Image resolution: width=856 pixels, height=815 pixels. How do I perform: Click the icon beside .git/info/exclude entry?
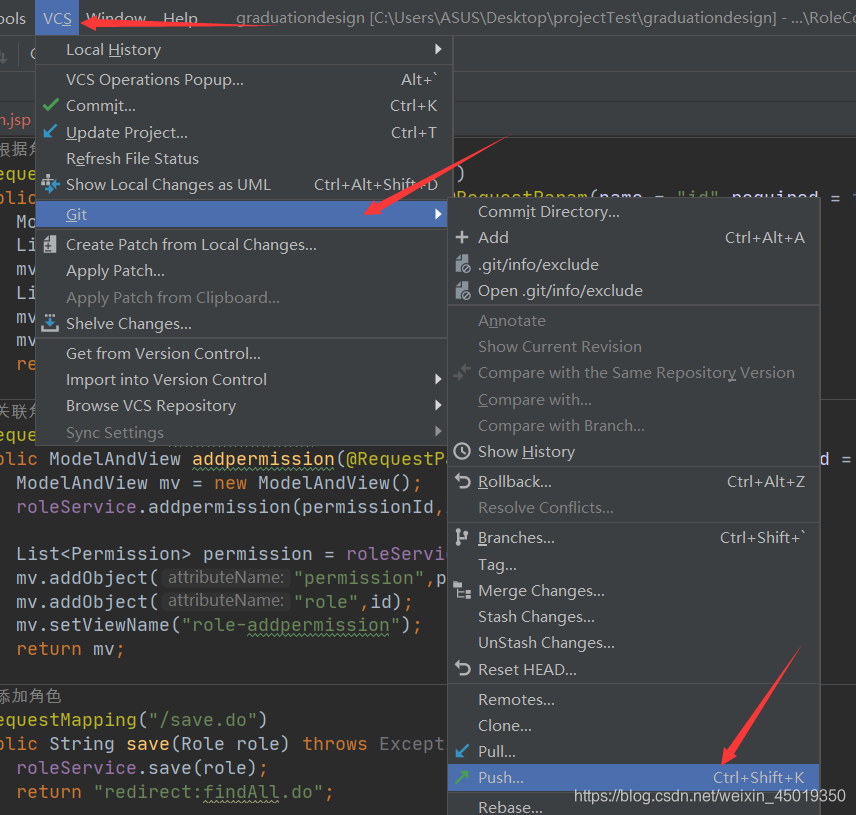[462, 264]
